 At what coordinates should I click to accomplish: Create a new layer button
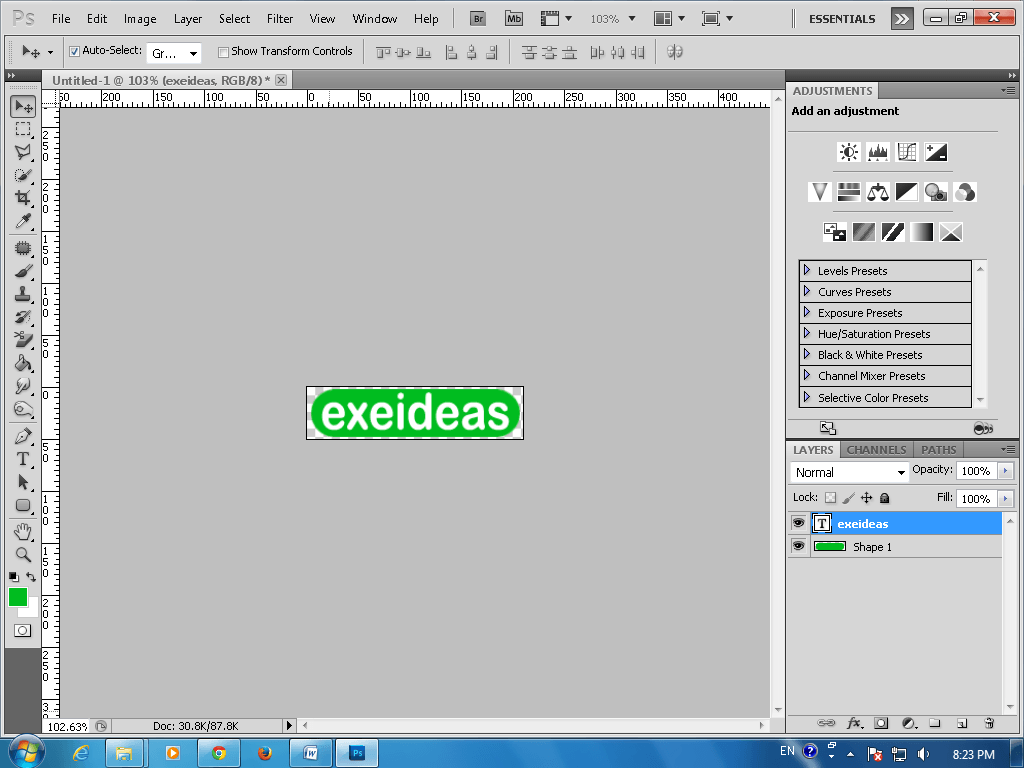pyautogui.click(x=961, y=723)
